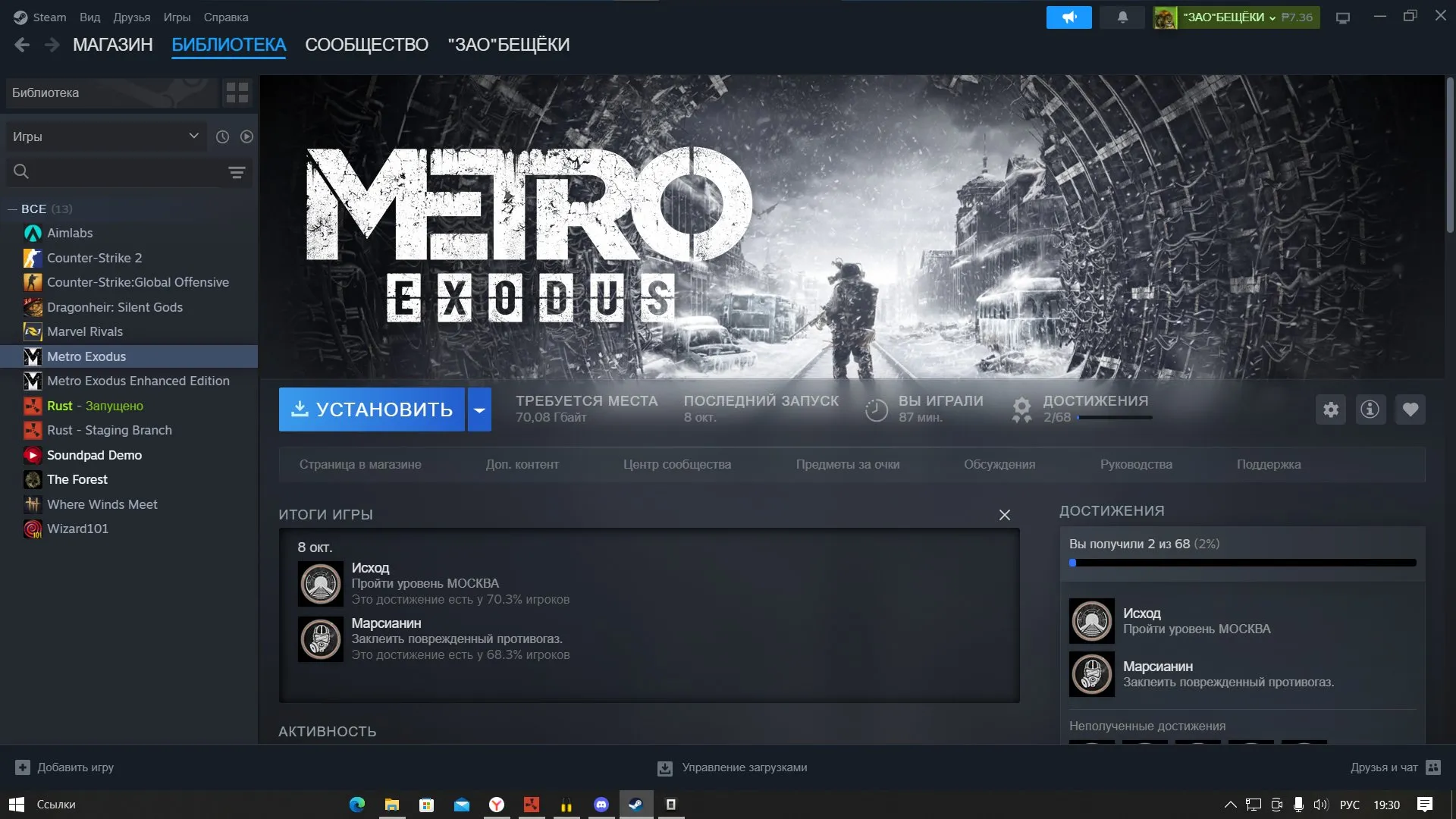Switch library to grid view icon
The image size is (1456, 819).
click(237, 93)
